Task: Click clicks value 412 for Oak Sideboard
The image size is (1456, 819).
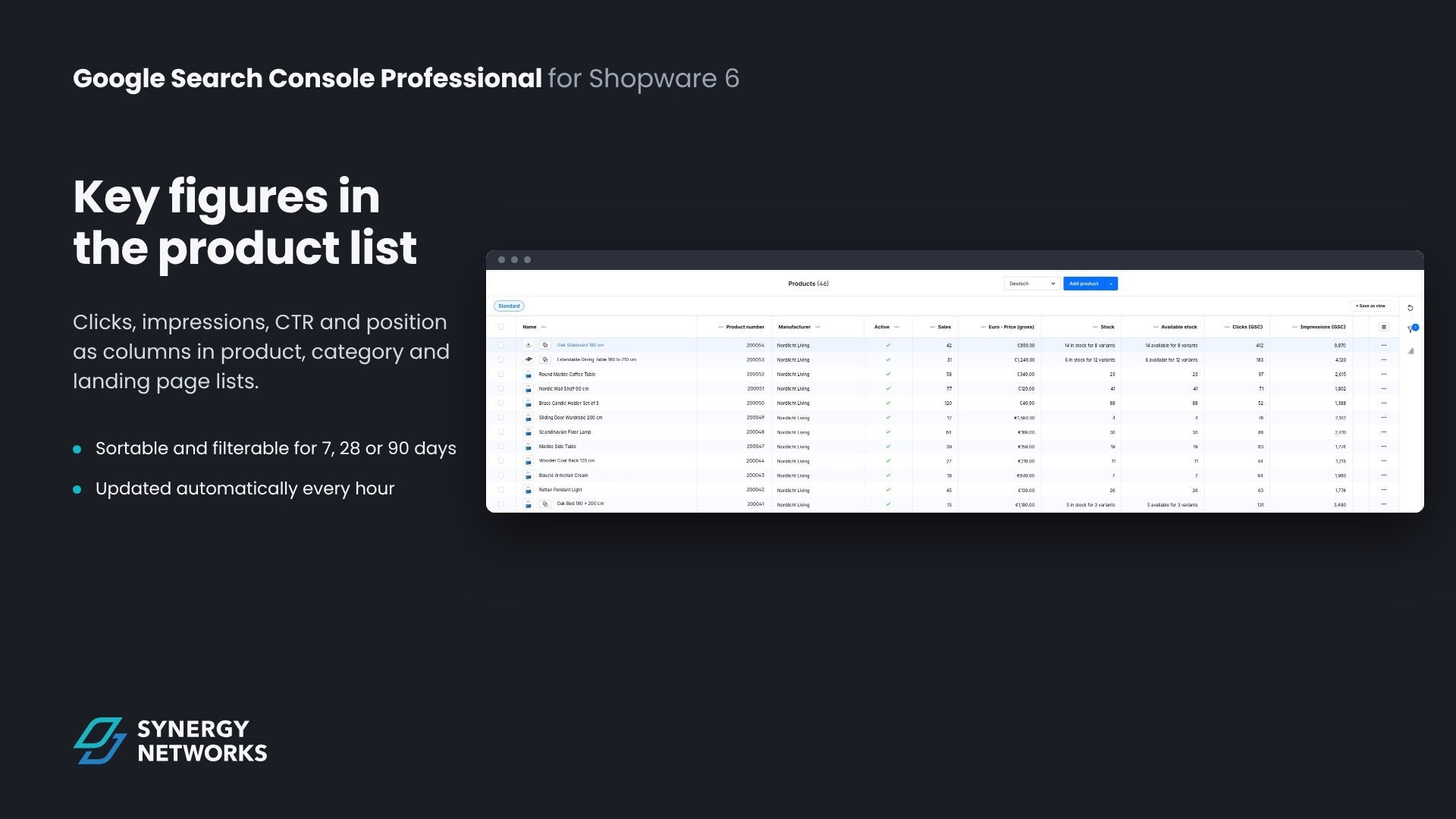Action: point(1260,345)
